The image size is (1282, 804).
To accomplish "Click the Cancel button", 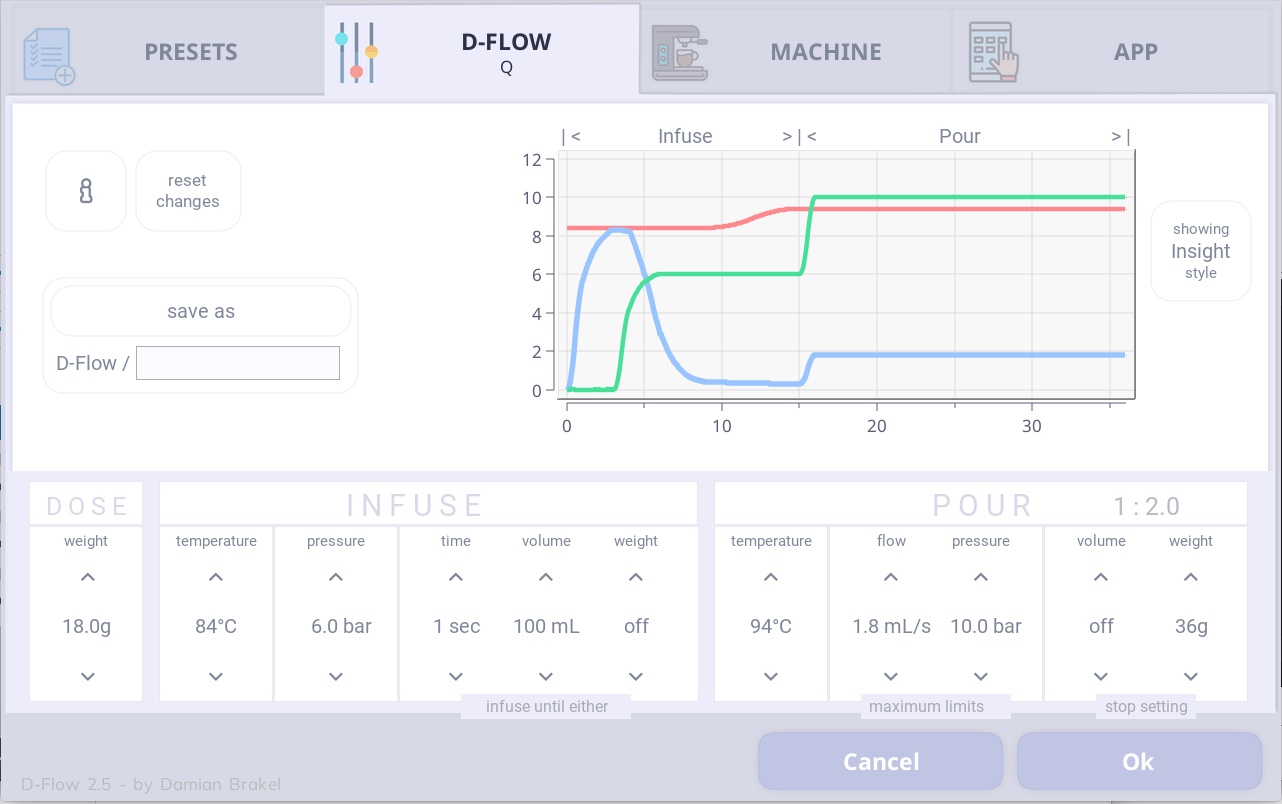I will 880,762.
